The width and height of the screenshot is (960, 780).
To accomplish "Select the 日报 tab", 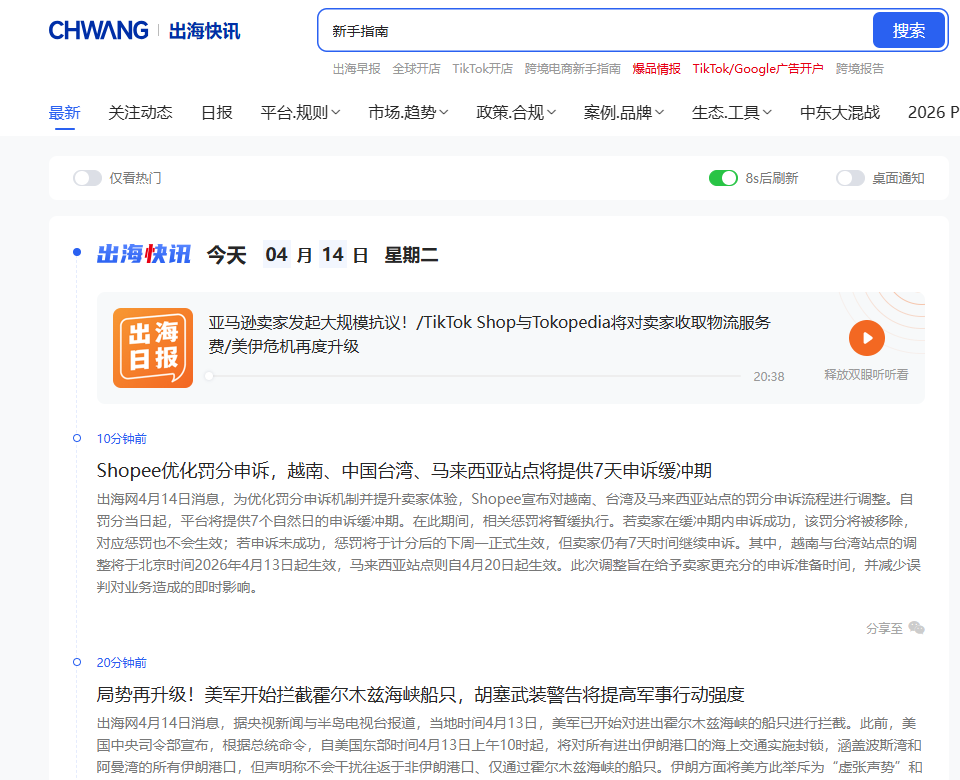I will click(216, 113).
